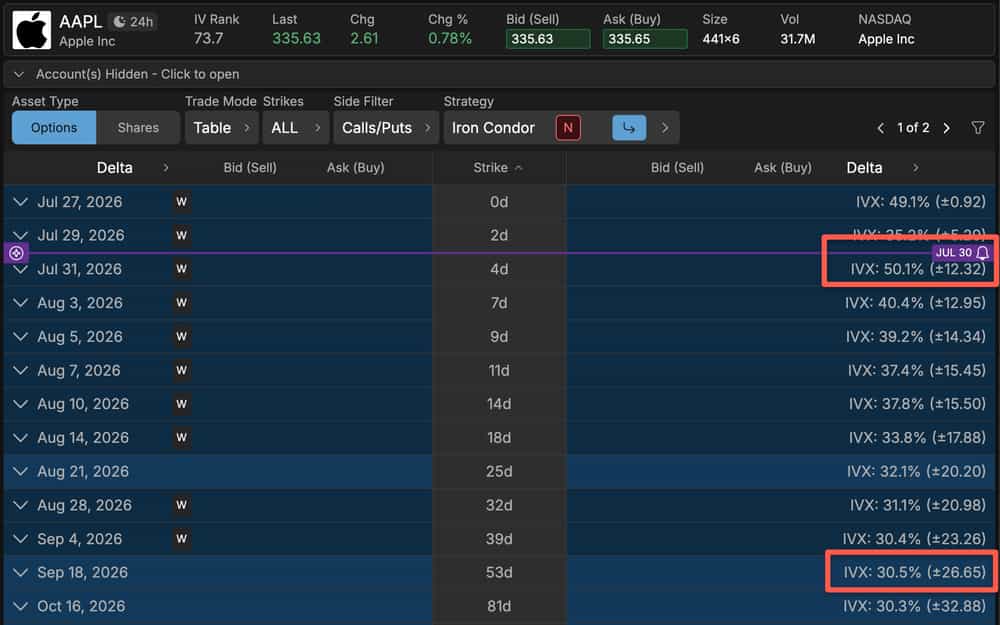The width and height of the screenshot is (1000, 625).
Task: Expand the Account(s) Hidden panel
Action: pos(500,74)
